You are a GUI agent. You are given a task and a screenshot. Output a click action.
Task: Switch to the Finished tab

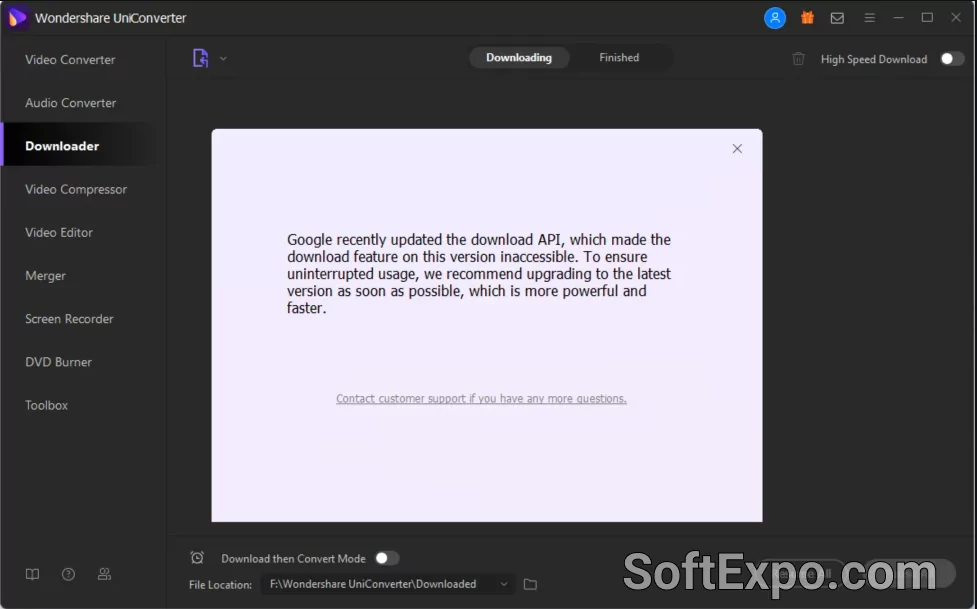[619, 58]
